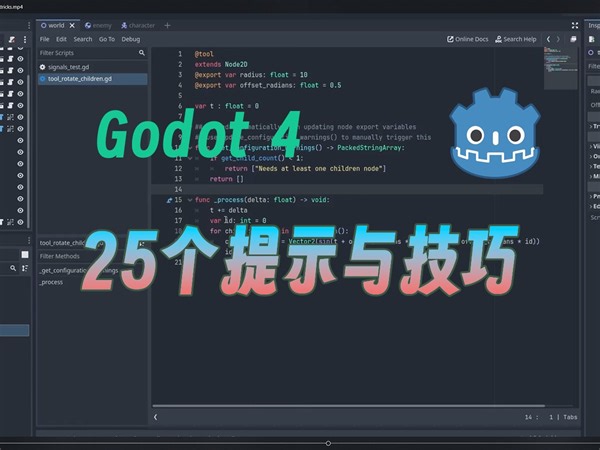Viewport: 600px width, 450px height.
Task: Toggle distraction-free mode icon above script editor
Action: point(575,25)
